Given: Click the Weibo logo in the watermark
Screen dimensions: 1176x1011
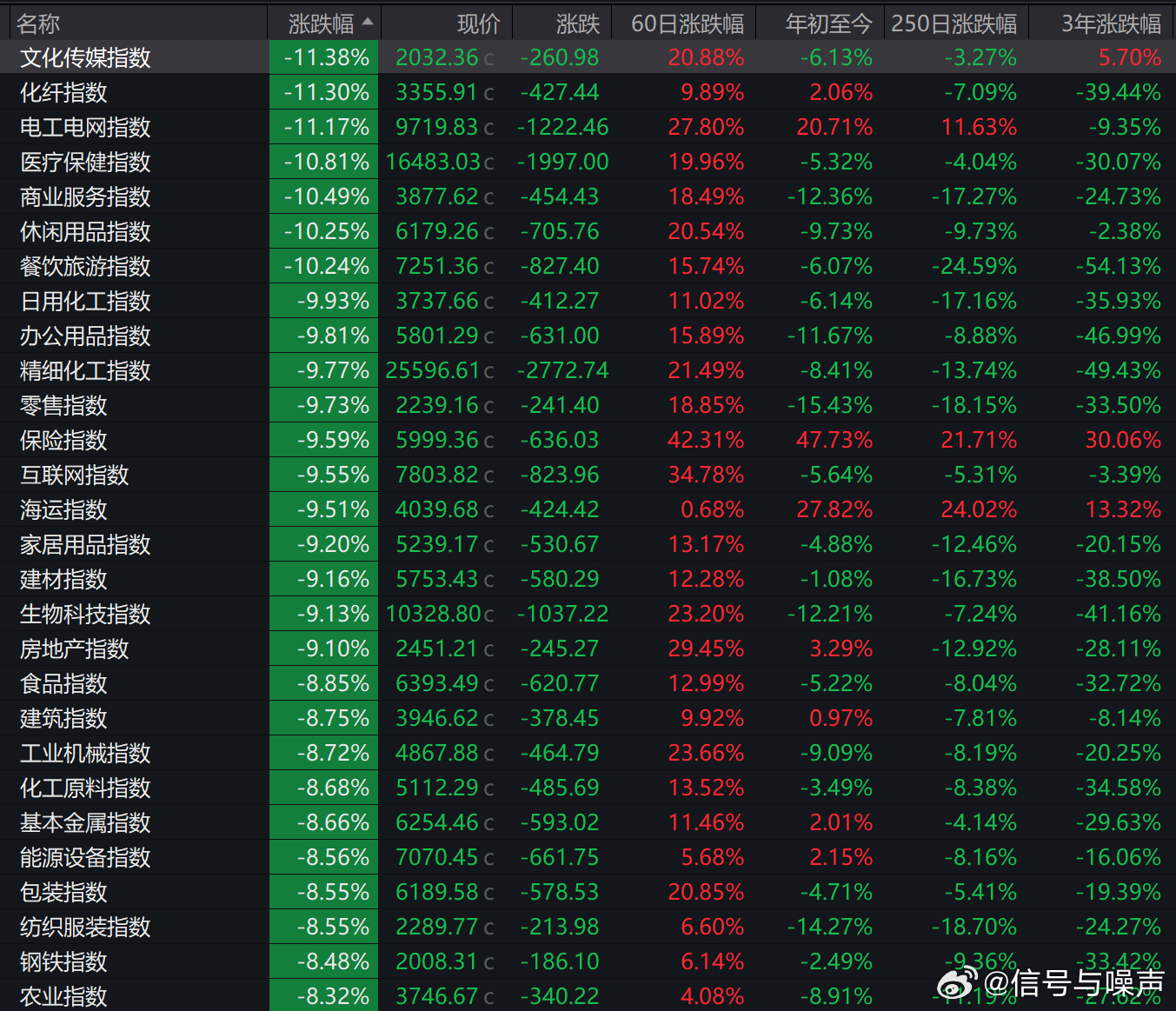Looking at the screenshot, I should point(958,983).
